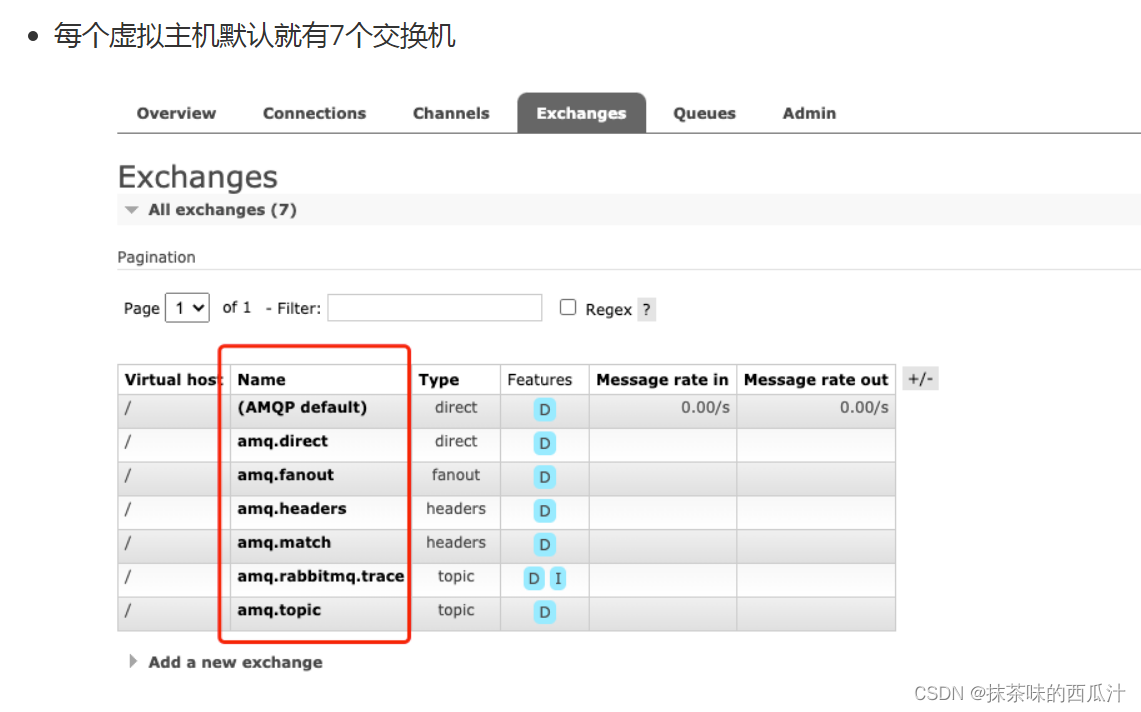Open the Page number dropdown
This screenshot has width=1141, height=712.
187,308
